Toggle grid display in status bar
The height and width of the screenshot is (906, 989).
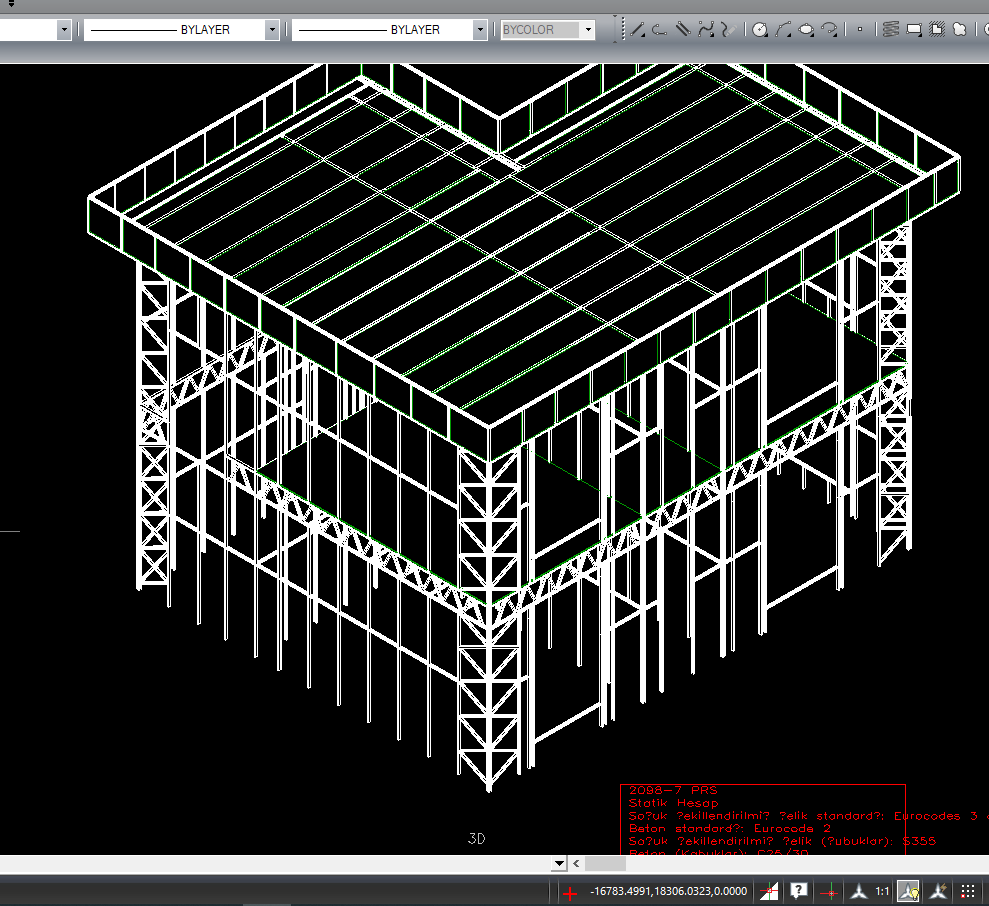point(968,891)
